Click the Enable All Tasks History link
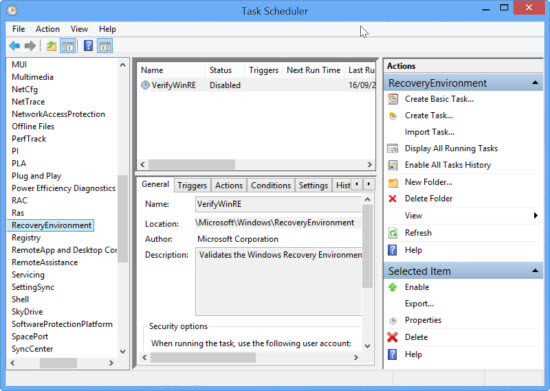 448,165
